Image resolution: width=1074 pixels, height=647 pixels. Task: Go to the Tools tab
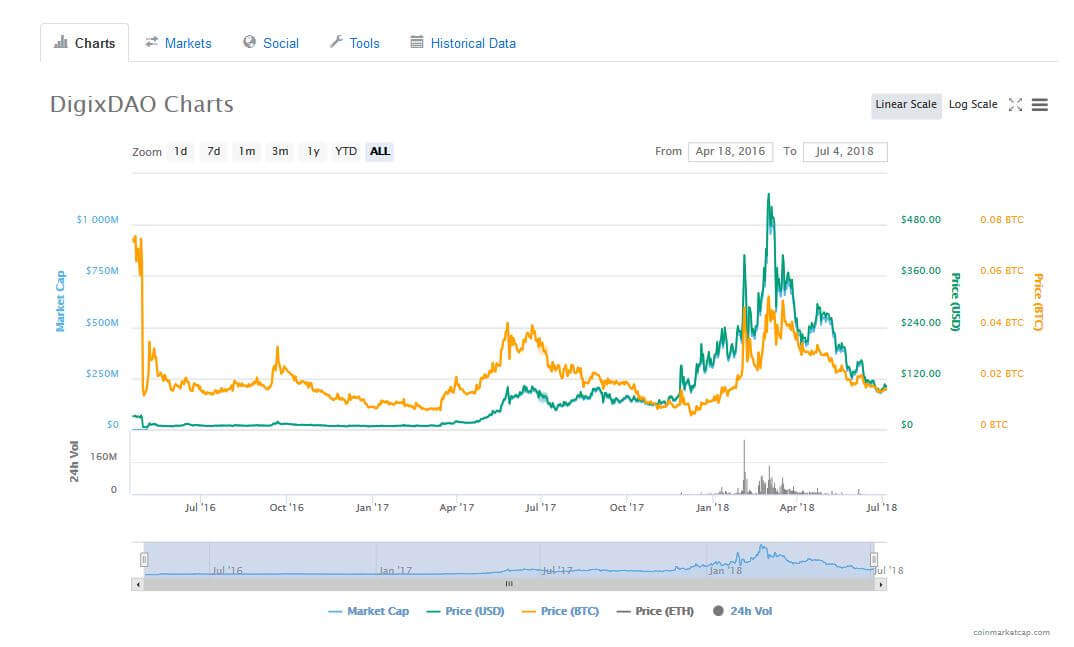[x=354, y=43]
